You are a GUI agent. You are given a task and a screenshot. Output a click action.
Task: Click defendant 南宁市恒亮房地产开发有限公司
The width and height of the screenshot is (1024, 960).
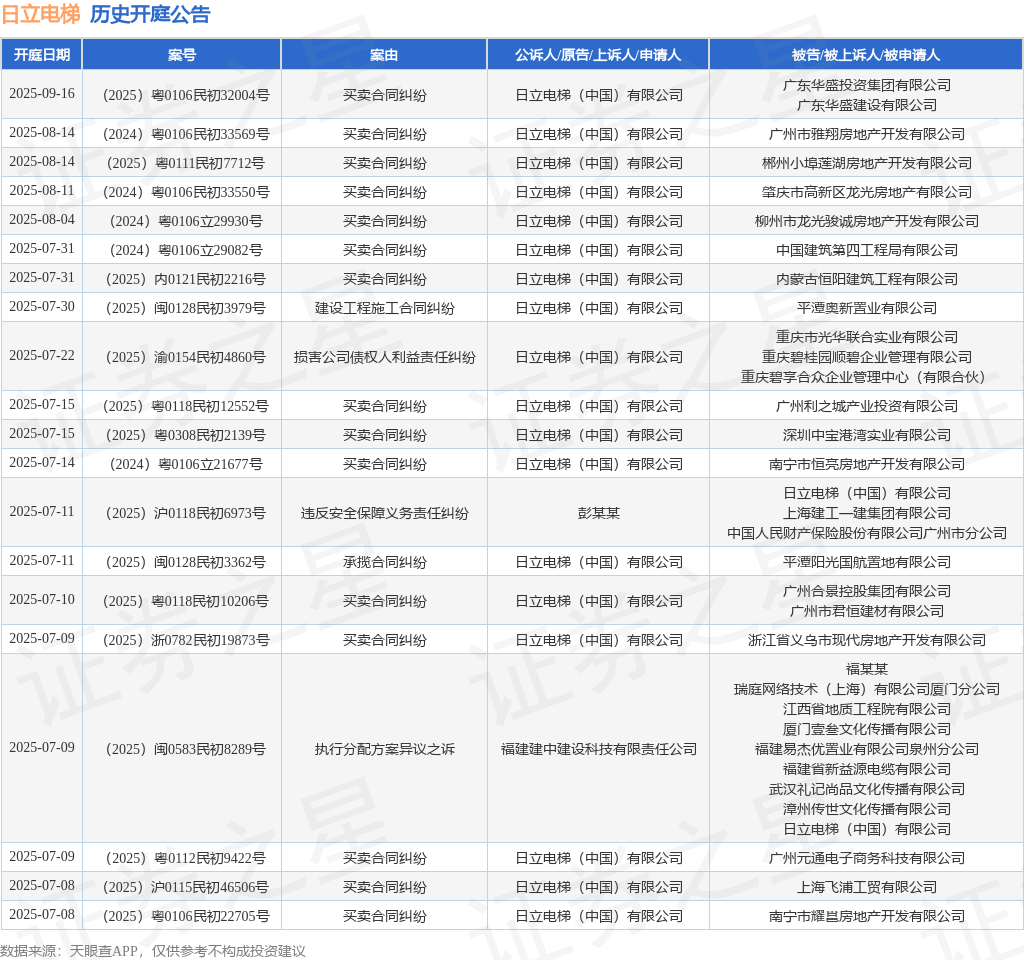(x=867, y=464)
